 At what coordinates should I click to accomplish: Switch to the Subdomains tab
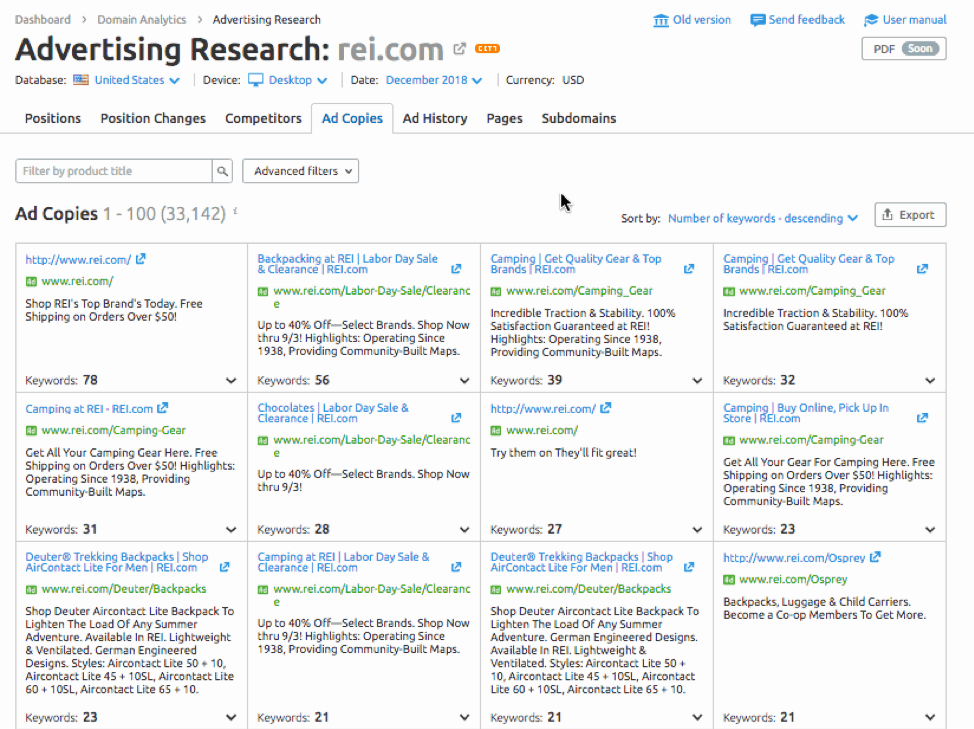[x=579, y=119]
